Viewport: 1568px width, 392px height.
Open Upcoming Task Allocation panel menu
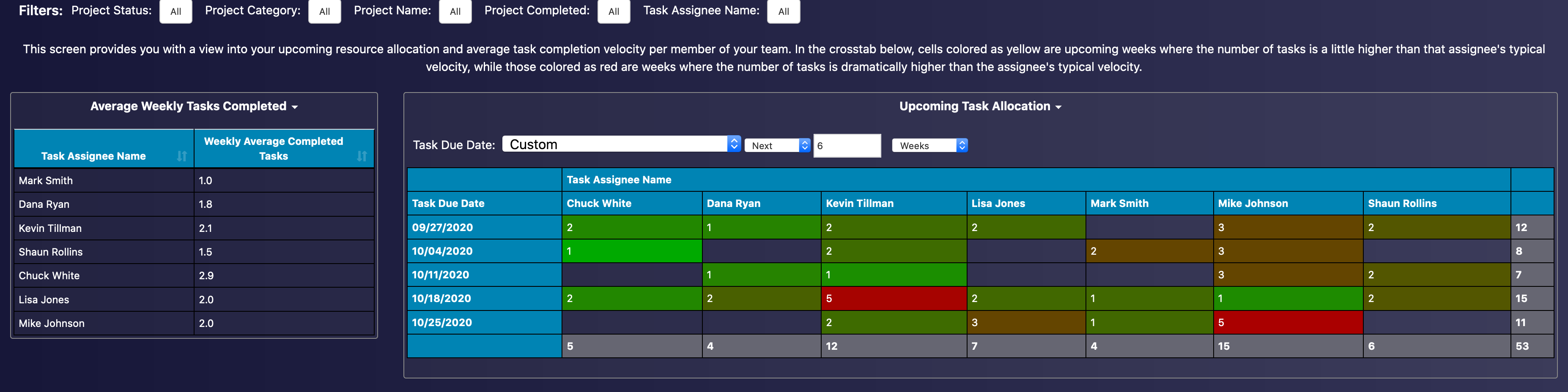[x=1058, y=107]
